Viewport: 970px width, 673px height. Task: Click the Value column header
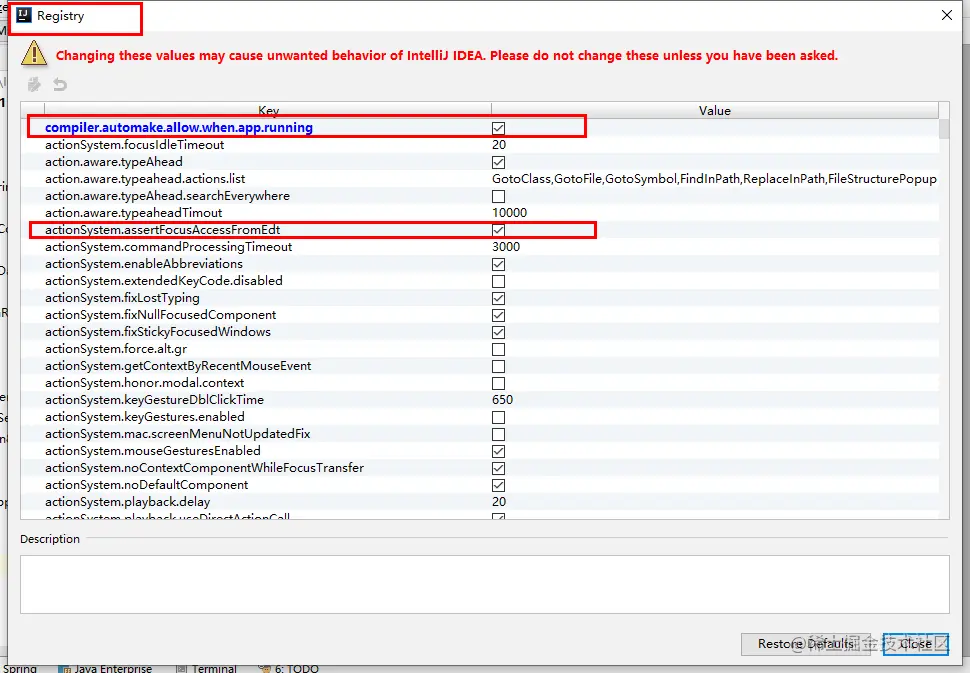pyautogui.click(x=715, y=110)
